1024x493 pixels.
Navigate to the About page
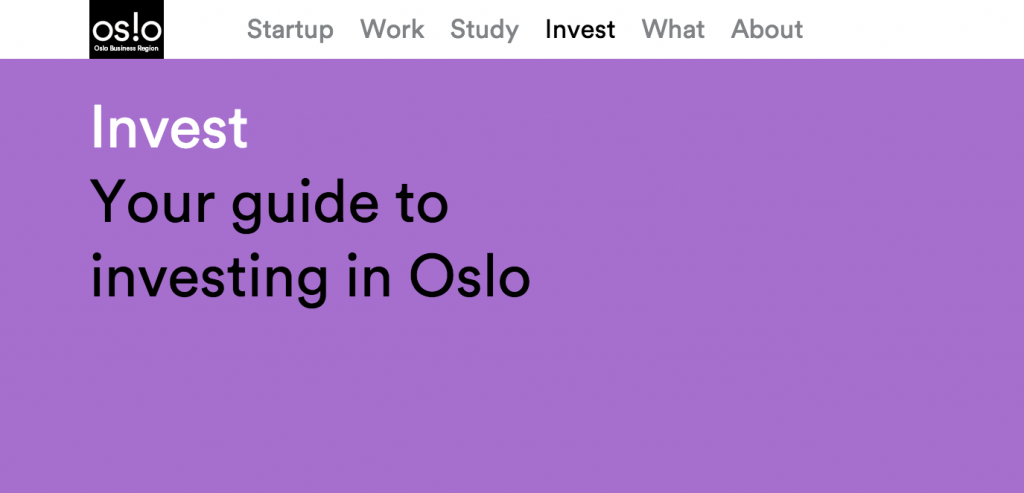point(767,29)
